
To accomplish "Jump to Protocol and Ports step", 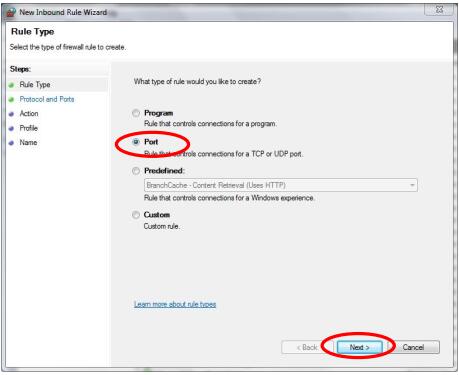I will click(47, 99).
